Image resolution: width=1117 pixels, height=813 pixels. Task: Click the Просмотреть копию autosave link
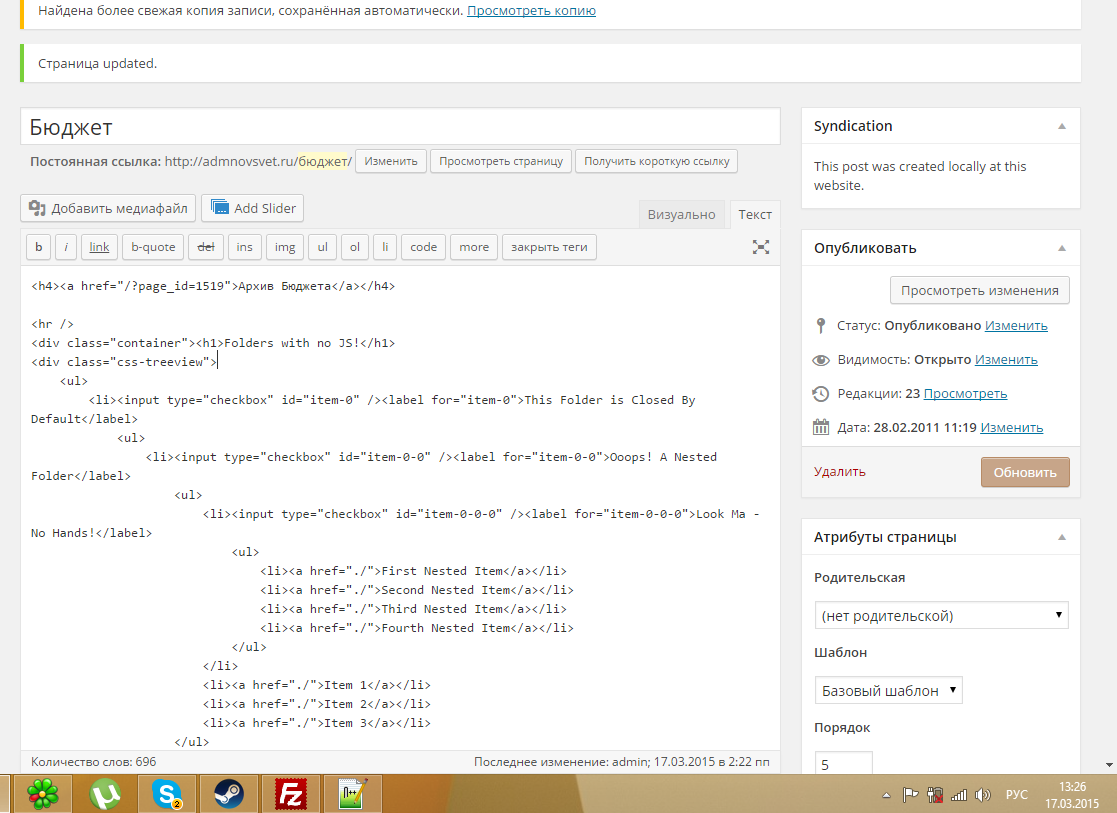point(531,11)
